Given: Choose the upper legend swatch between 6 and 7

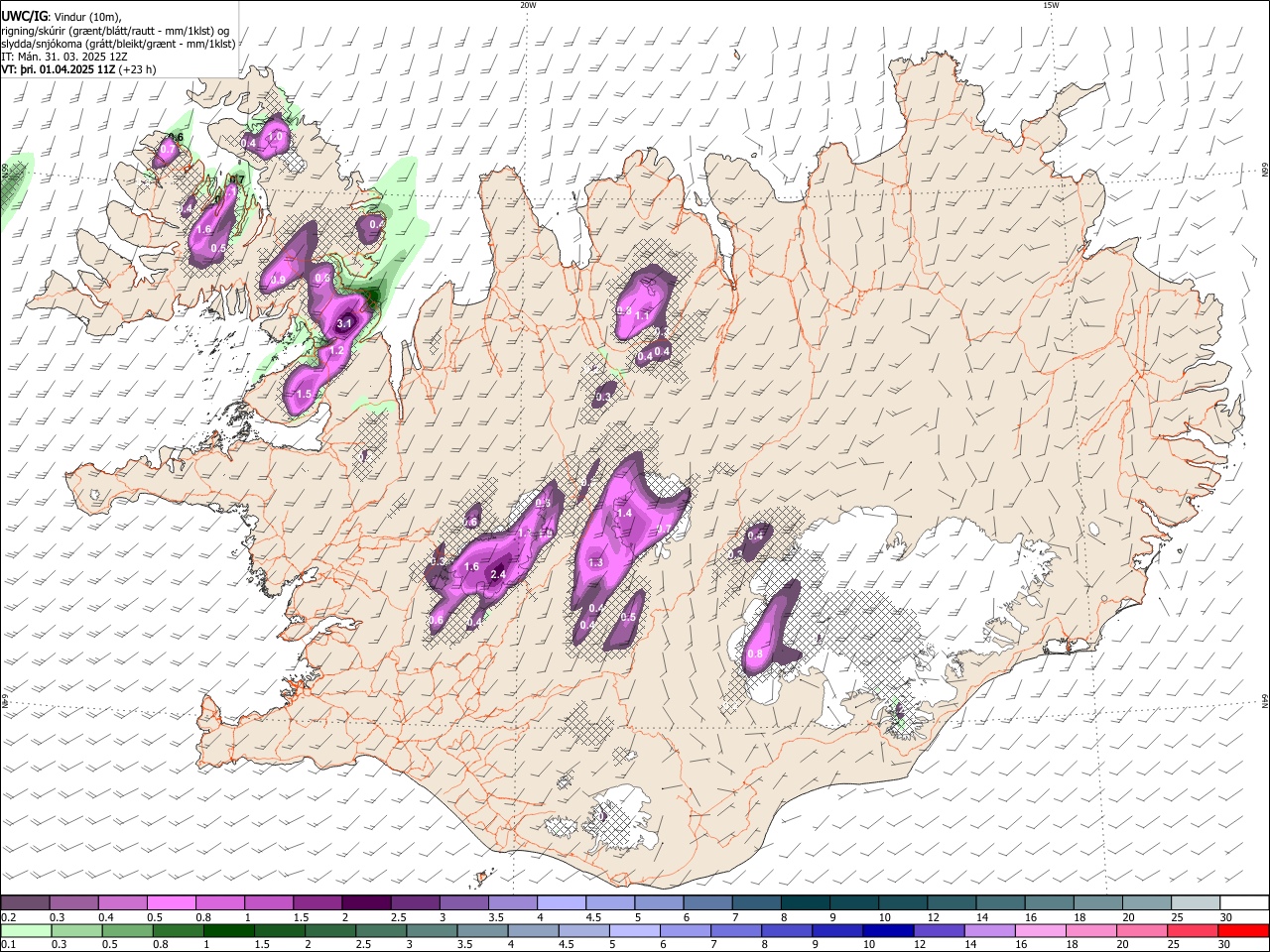Looking at the screenshot, I should coord(706,902).
